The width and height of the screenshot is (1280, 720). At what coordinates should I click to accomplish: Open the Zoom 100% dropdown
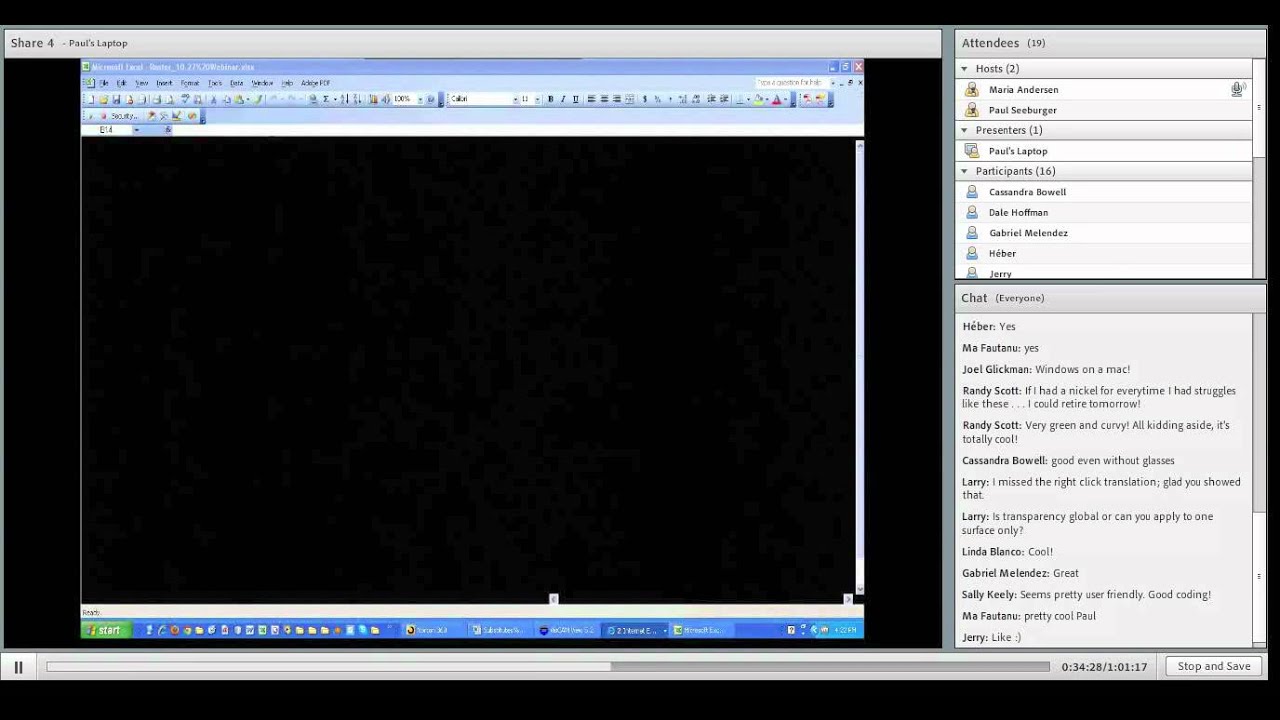pos(420,99)
